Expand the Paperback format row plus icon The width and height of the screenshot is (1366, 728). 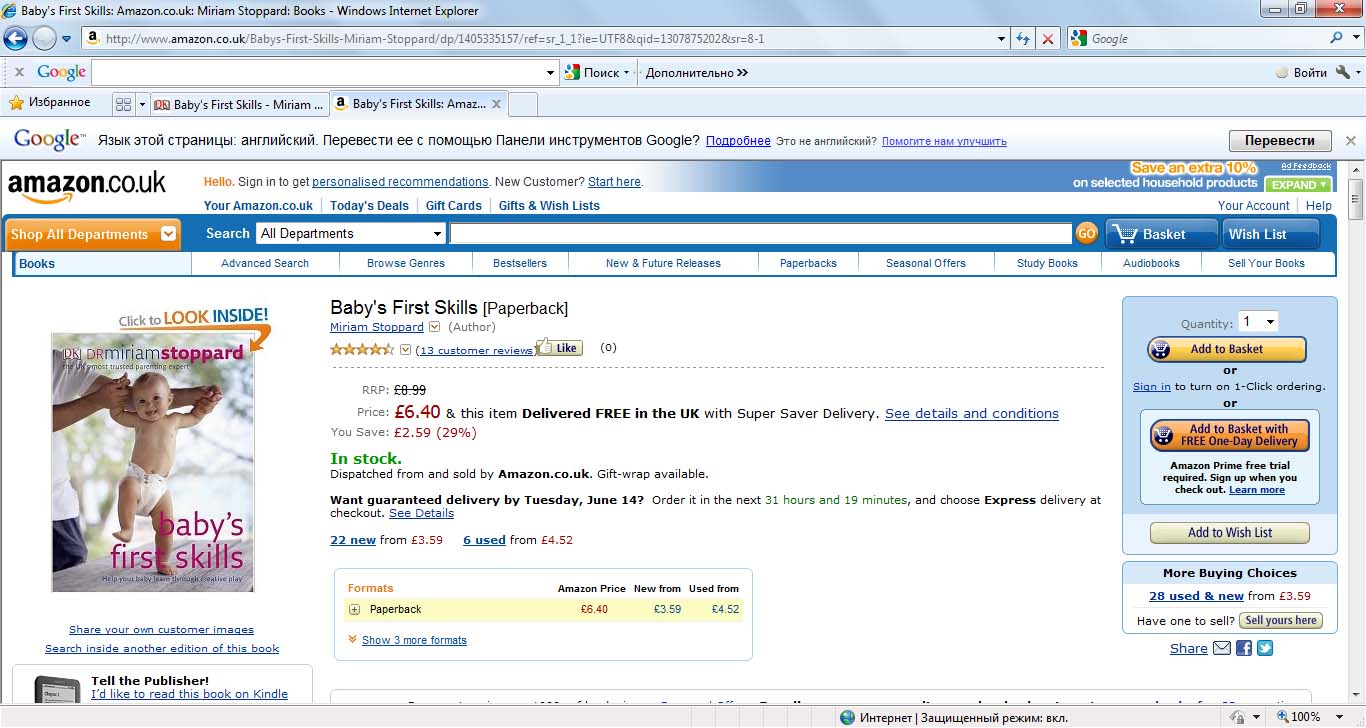(x=354, y=609)
